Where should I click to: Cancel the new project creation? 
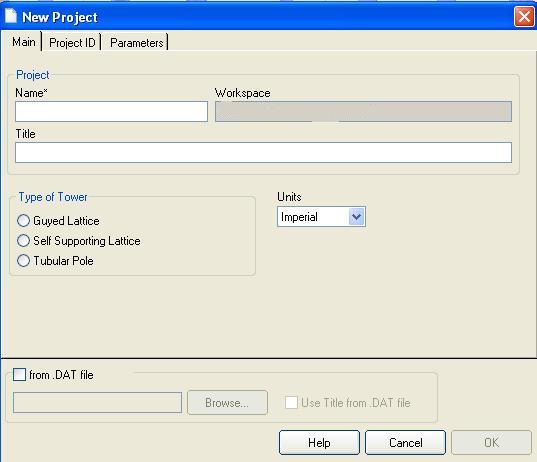pyautogui.click(x=405, y=442)
